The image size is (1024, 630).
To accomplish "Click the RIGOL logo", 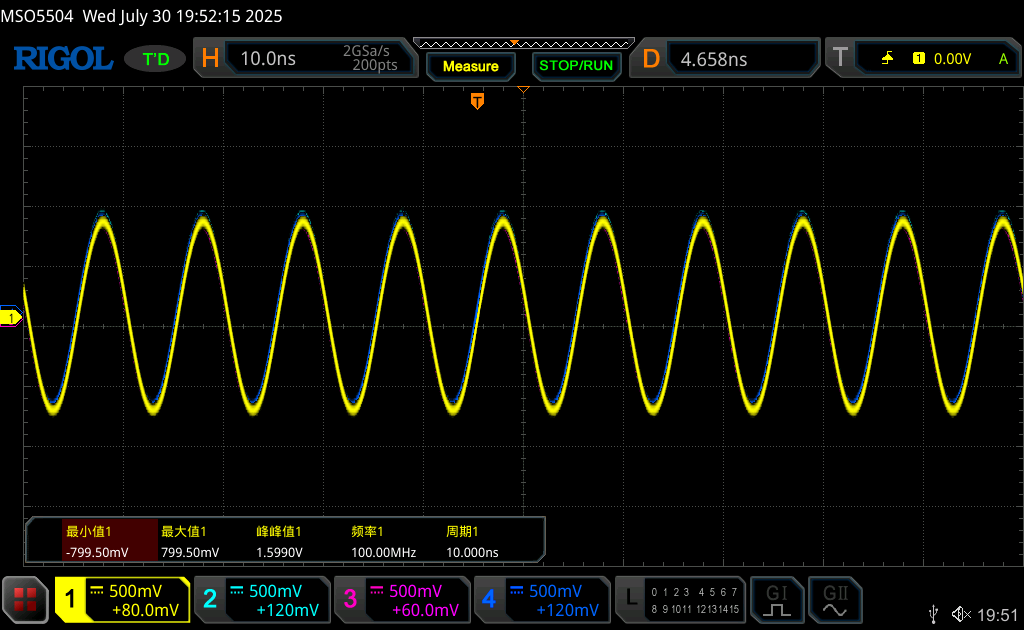I will [63, 59].
